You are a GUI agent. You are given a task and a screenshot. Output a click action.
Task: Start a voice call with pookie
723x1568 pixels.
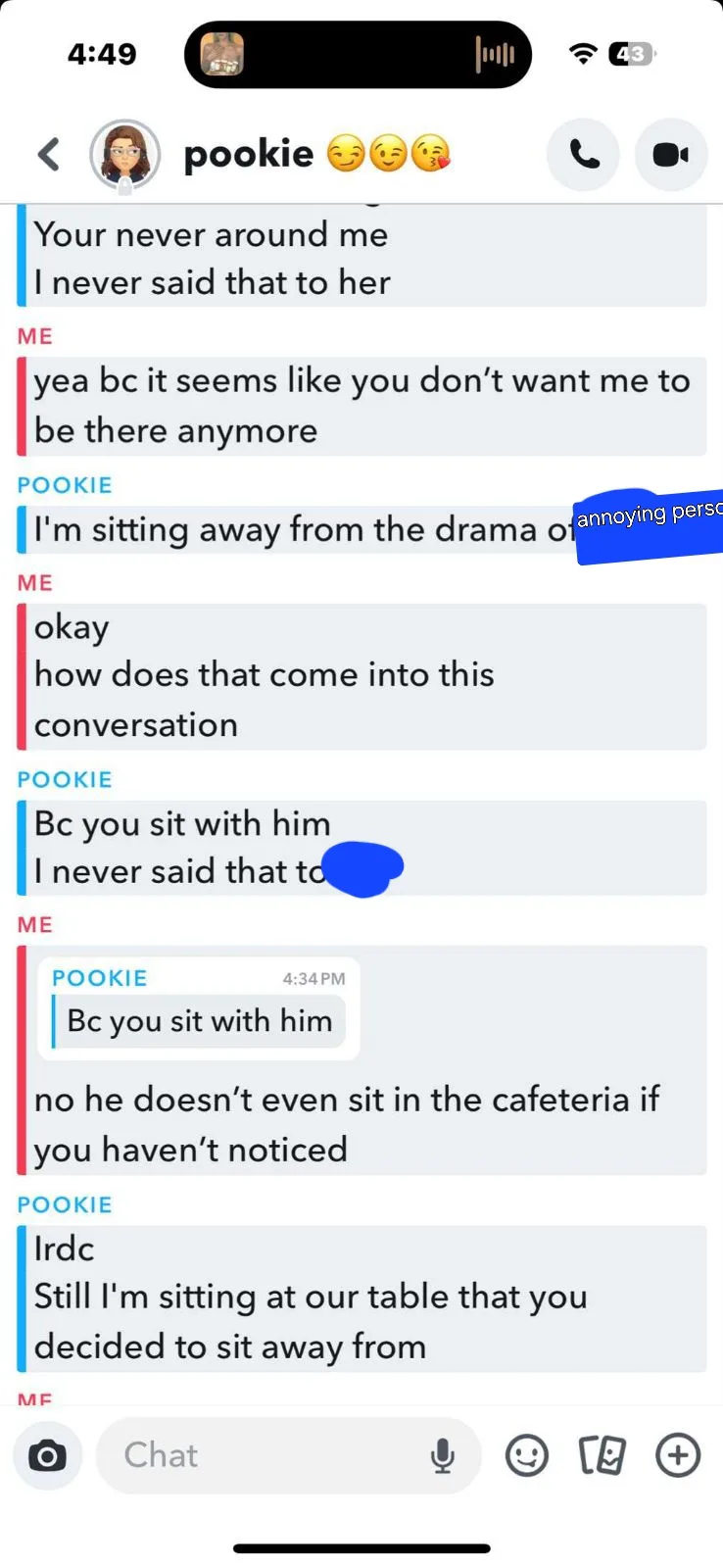(584, 155)
